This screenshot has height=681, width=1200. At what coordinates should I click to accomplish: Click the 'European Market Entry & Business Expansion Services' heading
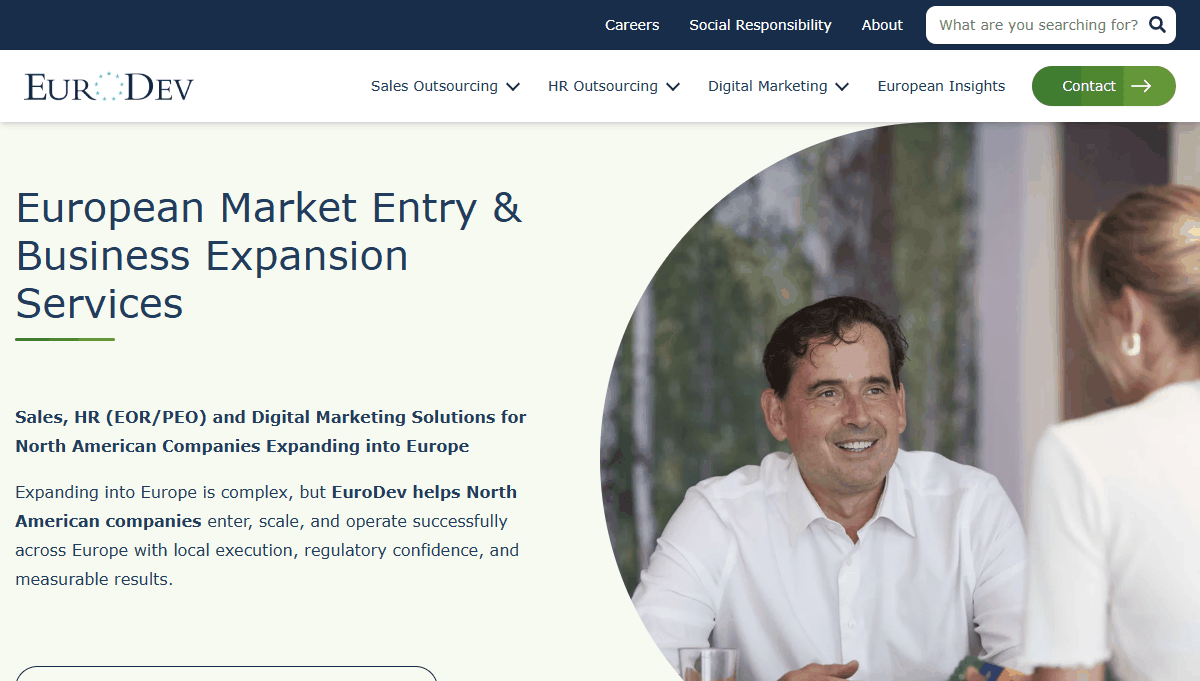(269, 256)
